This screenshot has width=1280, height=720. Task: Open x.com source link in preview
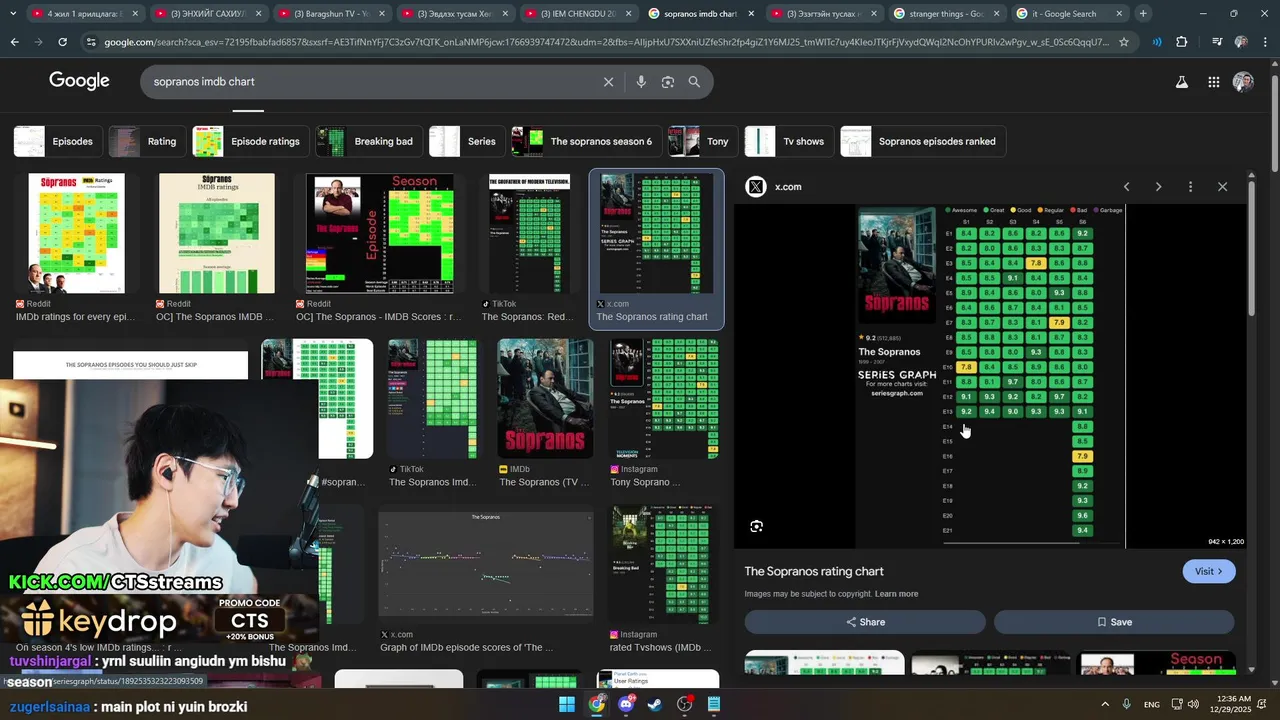774,187
